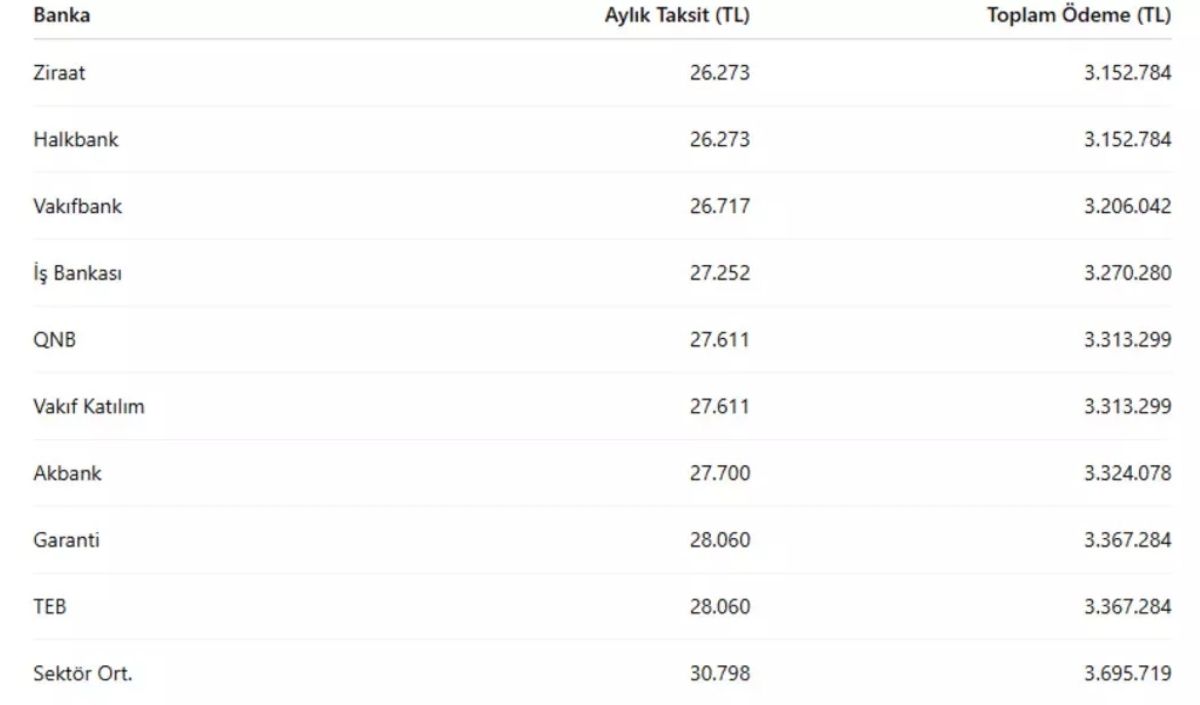Click the Banka column header

61,15
